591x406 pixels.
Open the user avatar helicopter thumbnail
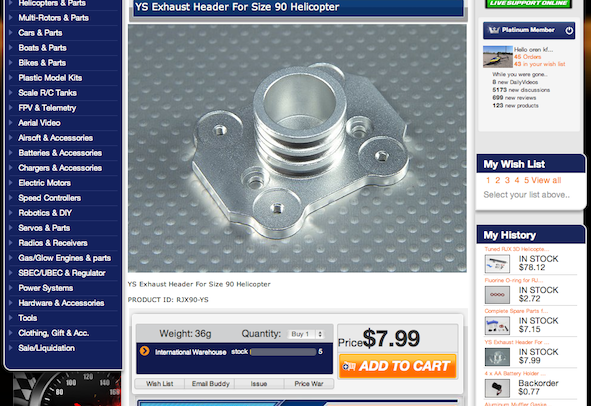click(498, 57)
